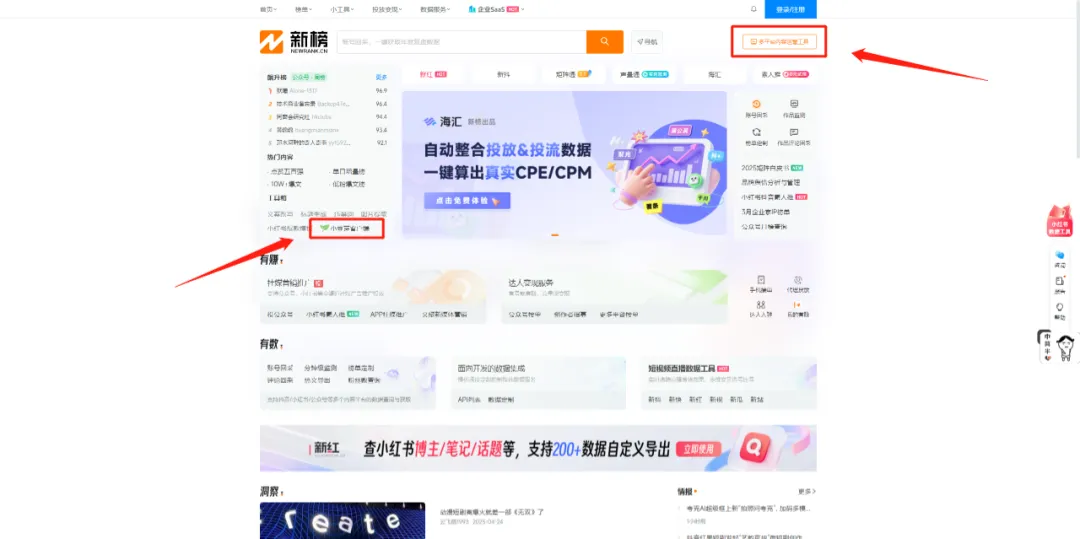Open the 数据定制 link
Screen dimensions: 1080x539
pyautogui.click(x=501, y=399)
